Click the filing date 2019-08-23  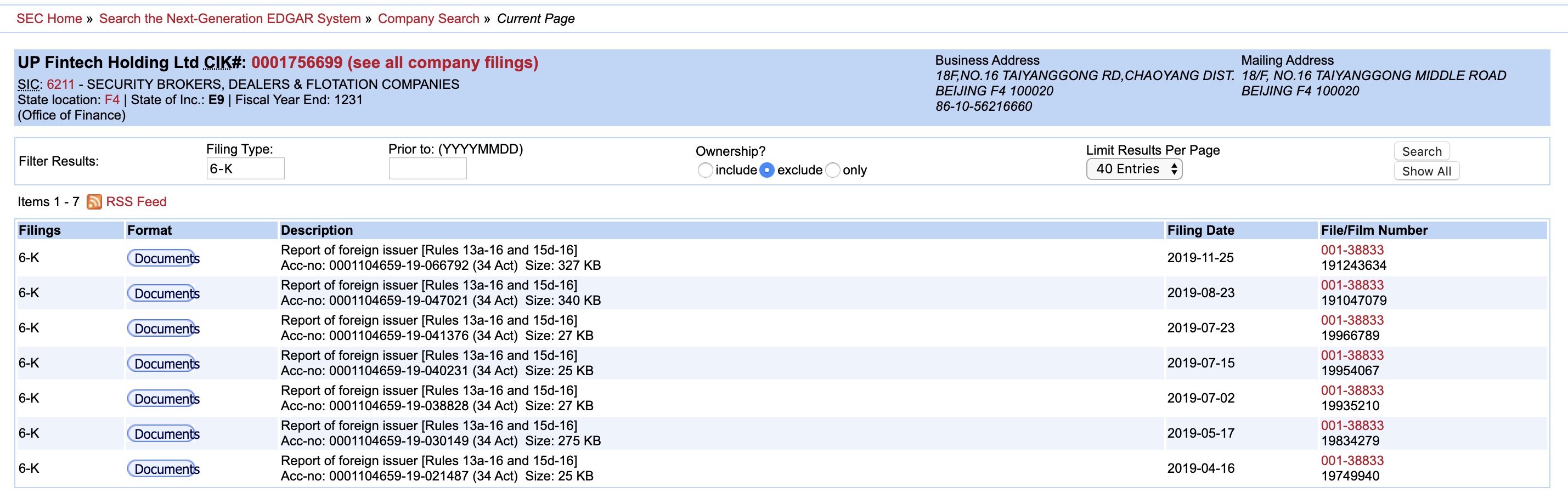coord(1200,293)
